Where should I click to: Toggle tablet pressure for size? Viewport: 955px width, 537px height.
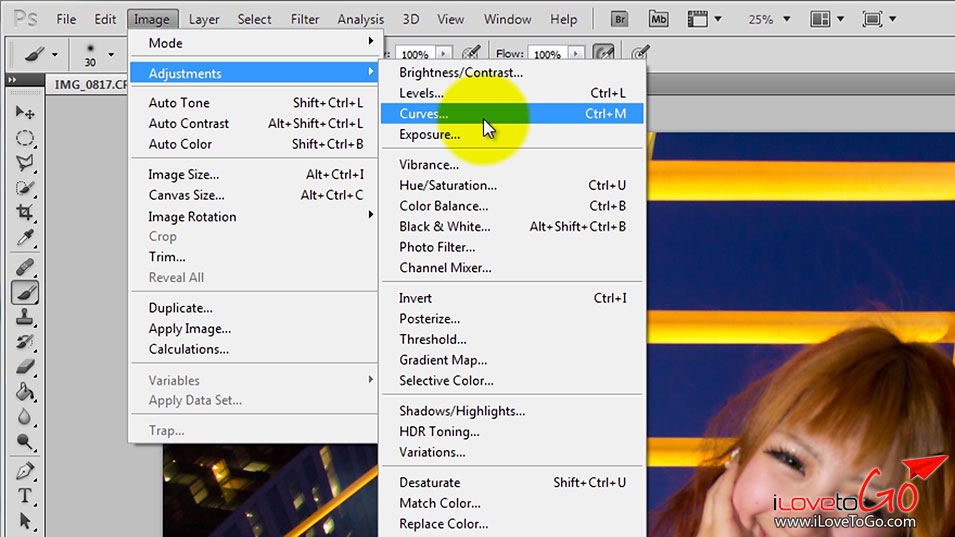pos(640,54)
